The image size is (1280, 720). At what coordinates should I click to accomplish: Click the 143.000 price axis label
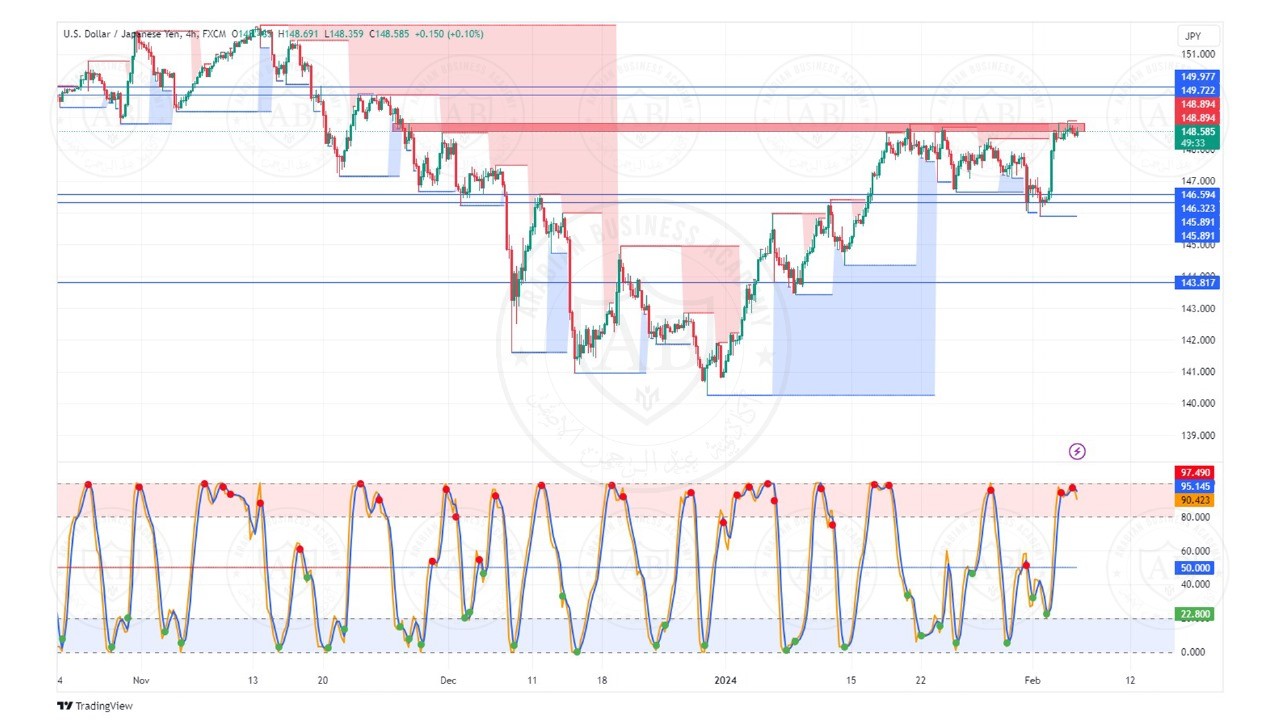click(1198, 308)
